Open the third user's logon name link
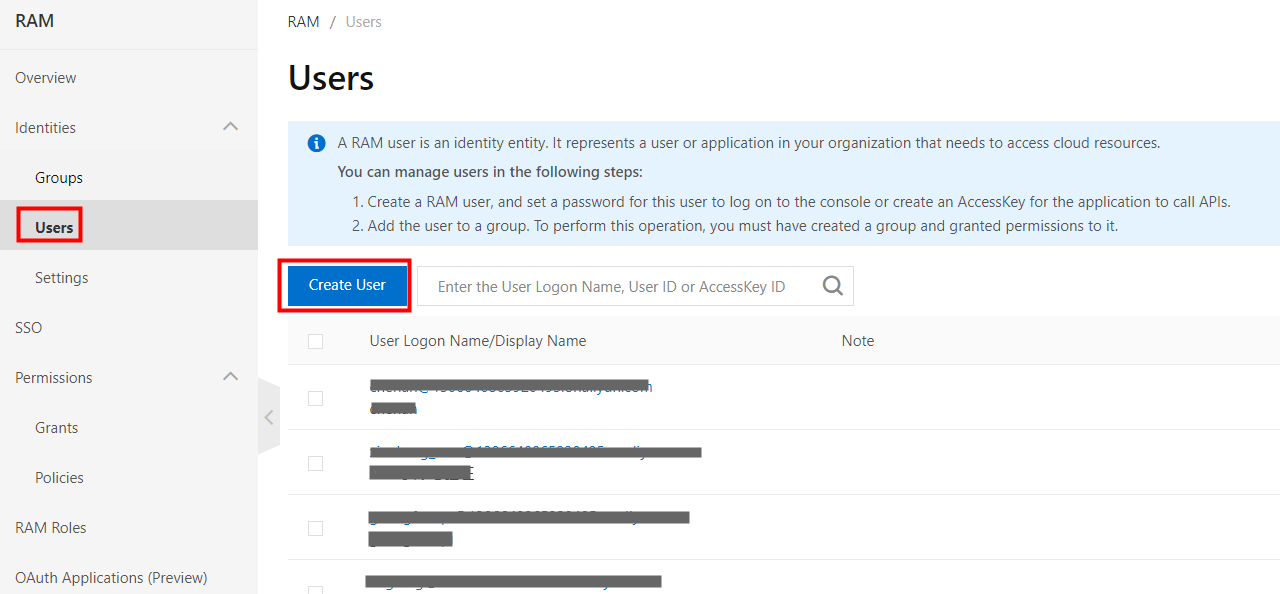 [530, 517]
